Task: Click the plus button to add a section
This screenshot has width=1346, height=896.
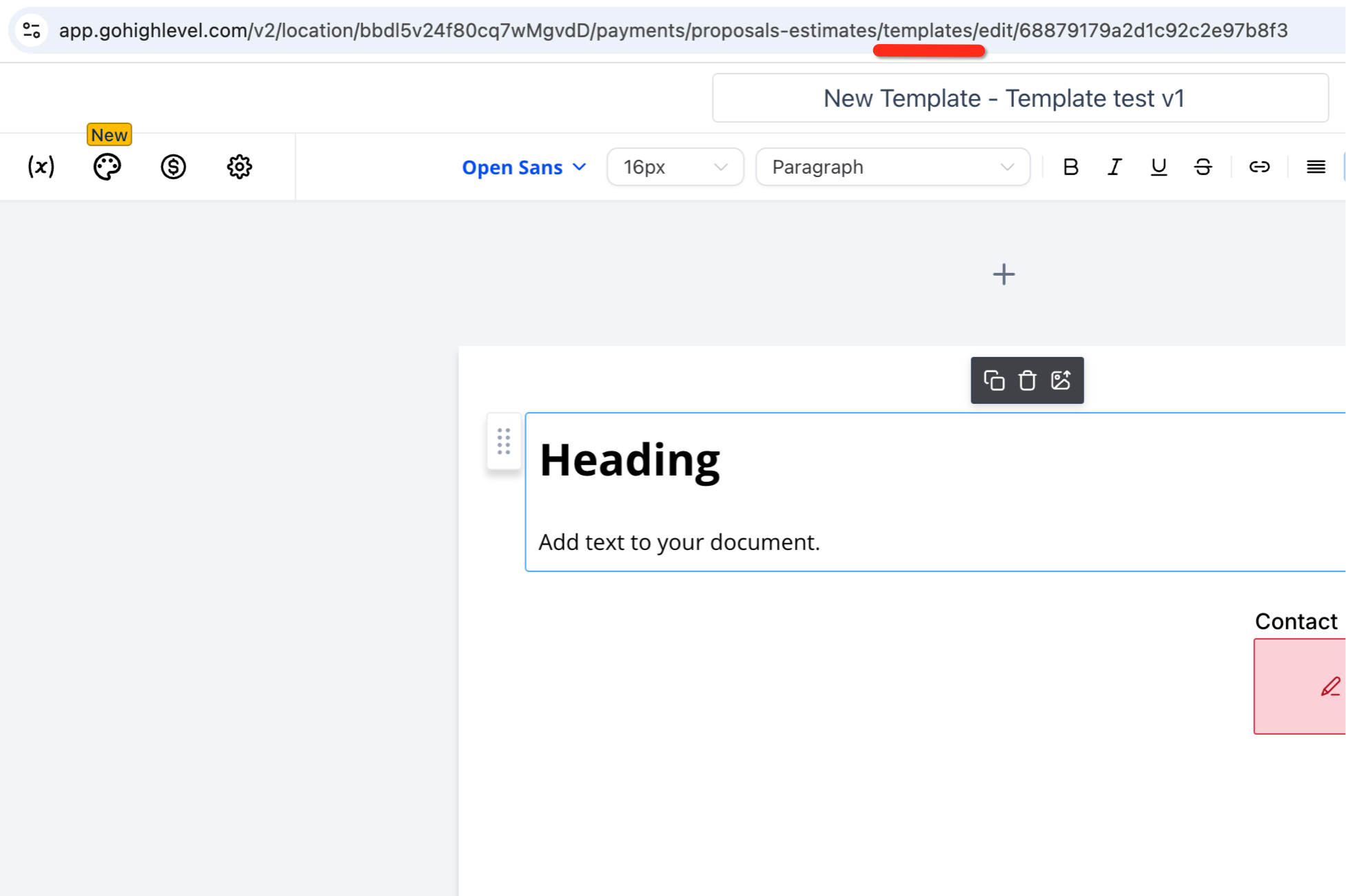Action: coord(1003,274)
